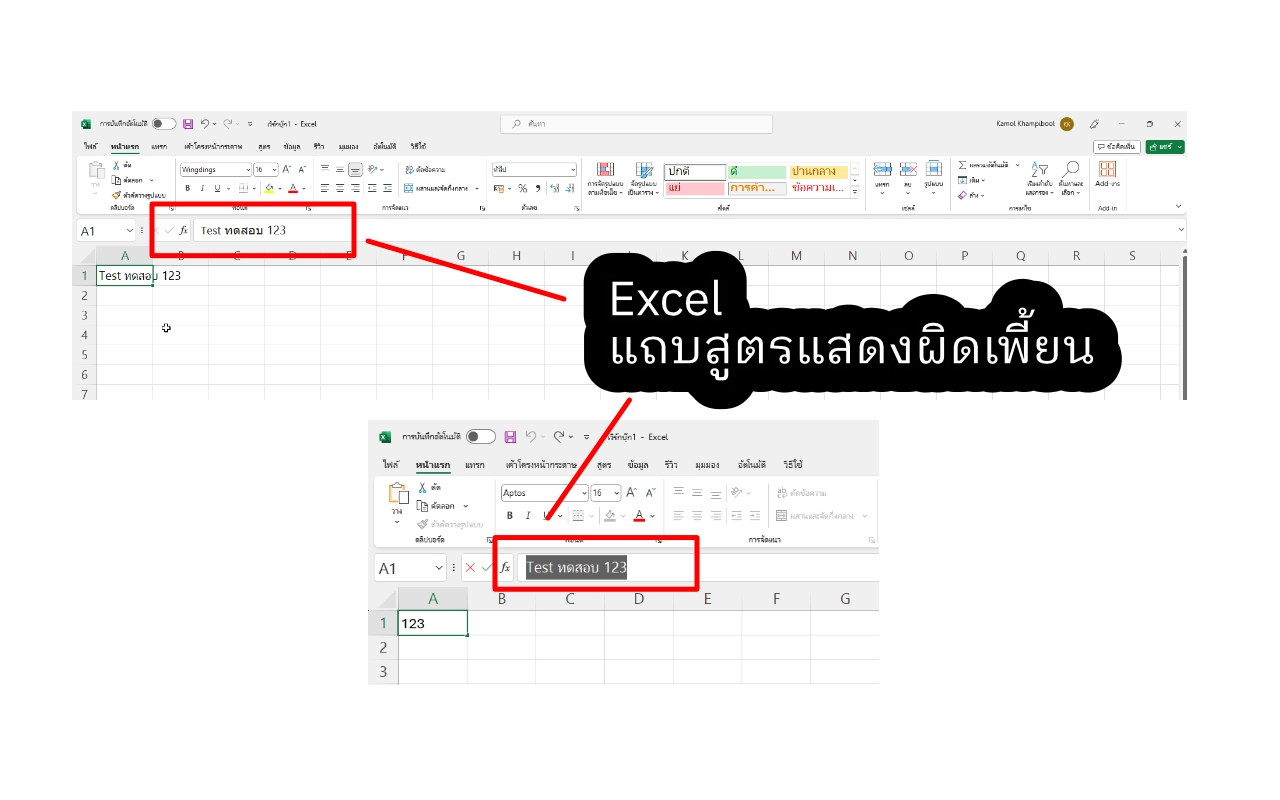Click Copy icon in lower Excel ribbon
This screenshot has width=1280, height=800.
[x=423, y=506]
